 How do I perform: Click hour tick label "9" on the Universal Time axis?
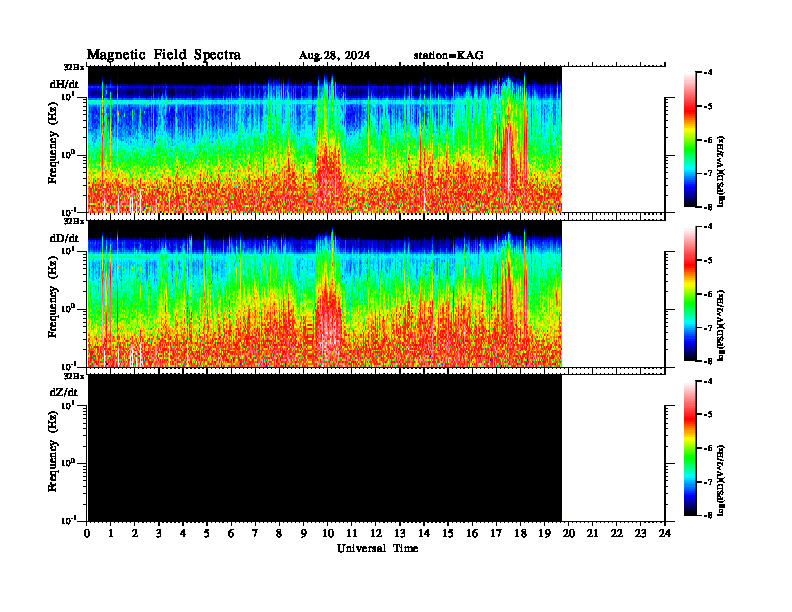(304, 534)
